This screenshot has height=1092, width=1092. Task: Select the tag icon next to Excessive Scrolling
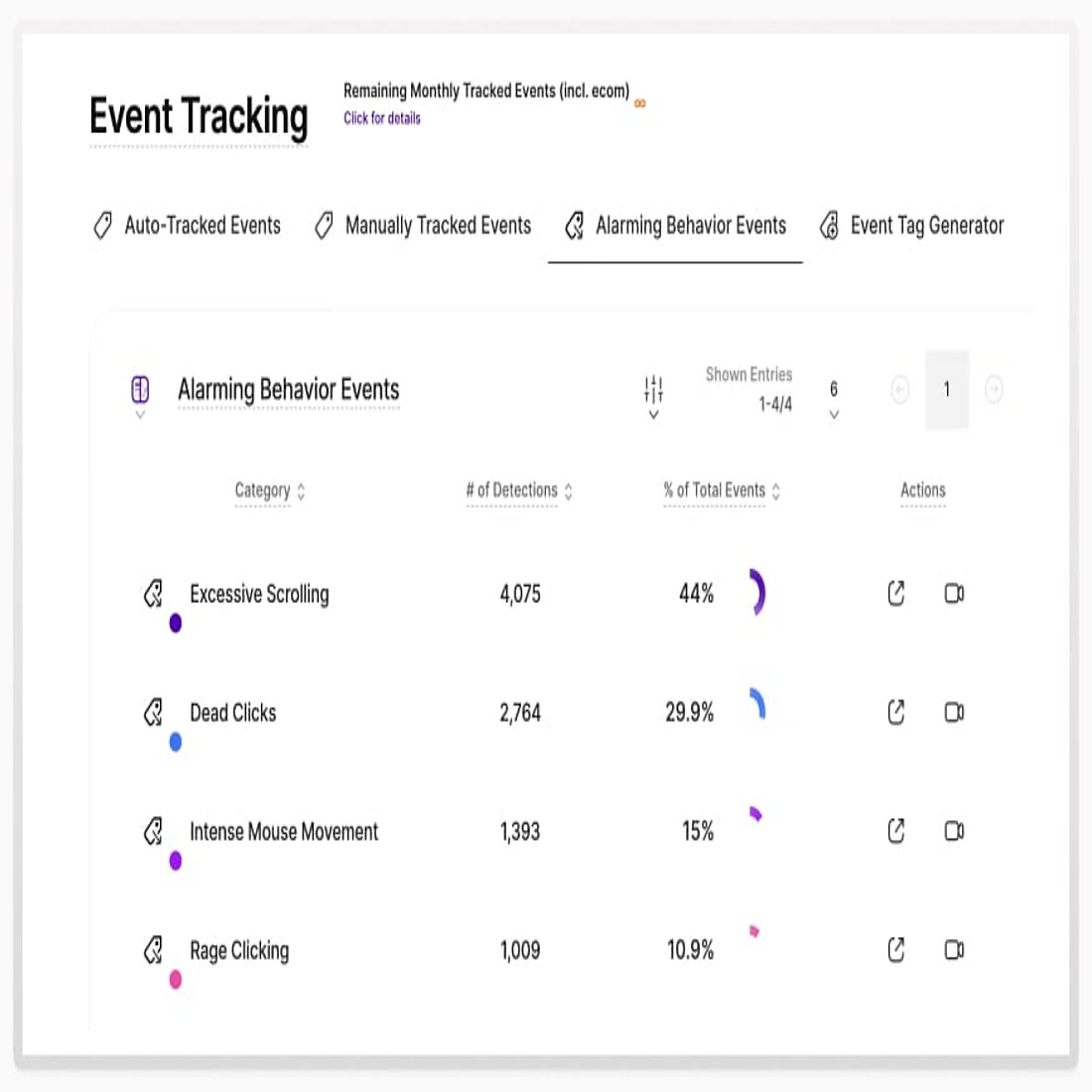coord(154,593)
